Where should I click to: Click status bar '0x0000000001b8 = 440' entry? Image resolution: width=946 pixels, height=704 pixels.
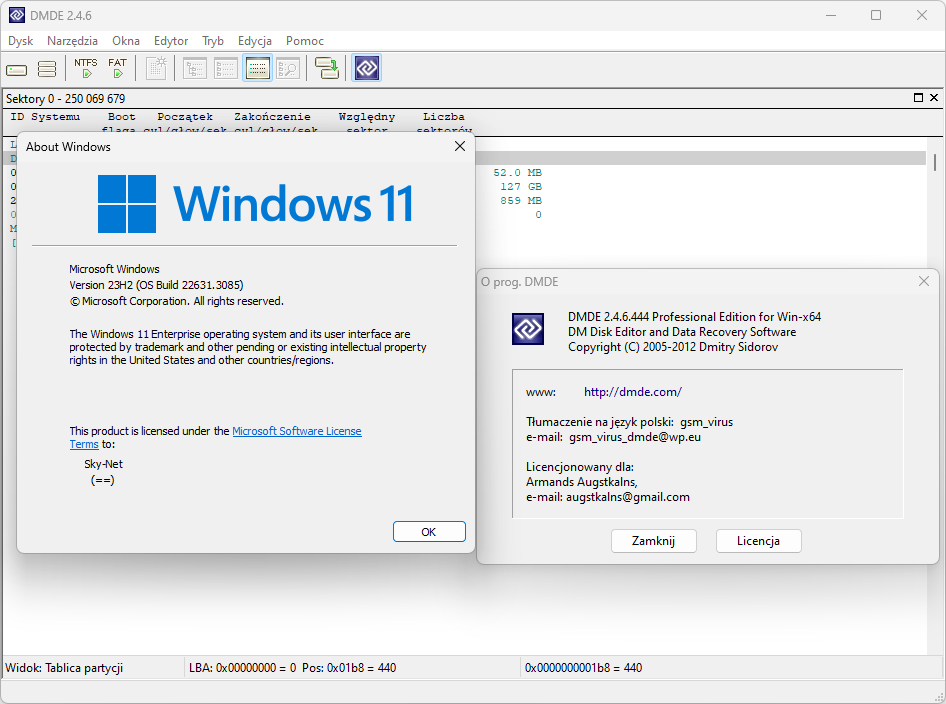click(x=583, y=668)
